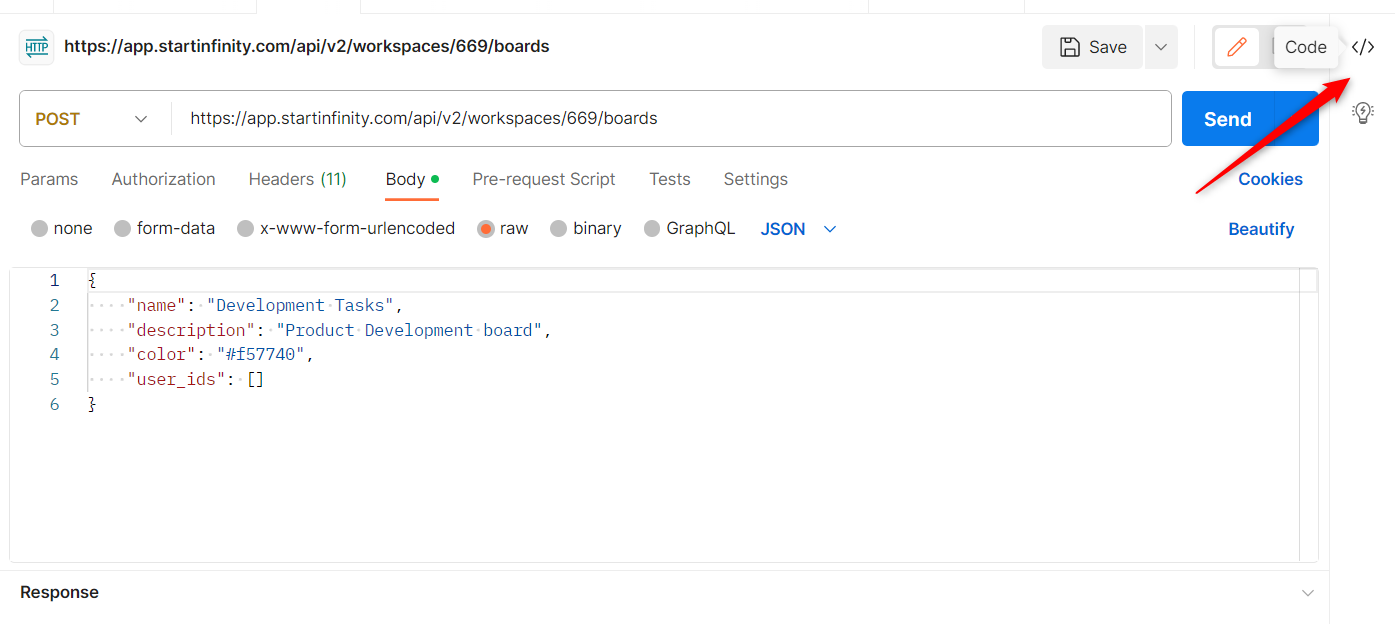Click the pencil edit icon
Image resolution: width=1395 pixels, height=624 pixels.
point(1237,47)
